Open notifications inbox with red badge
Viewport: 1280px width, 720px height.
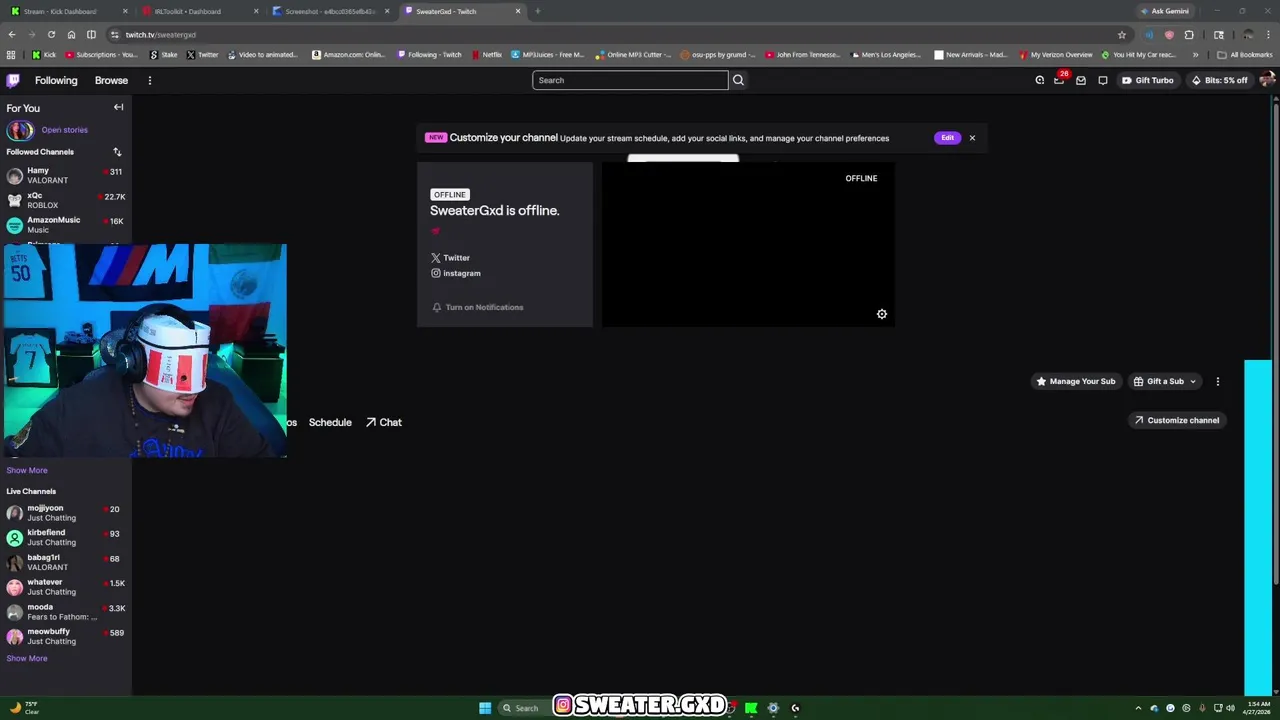[1060, 79]
